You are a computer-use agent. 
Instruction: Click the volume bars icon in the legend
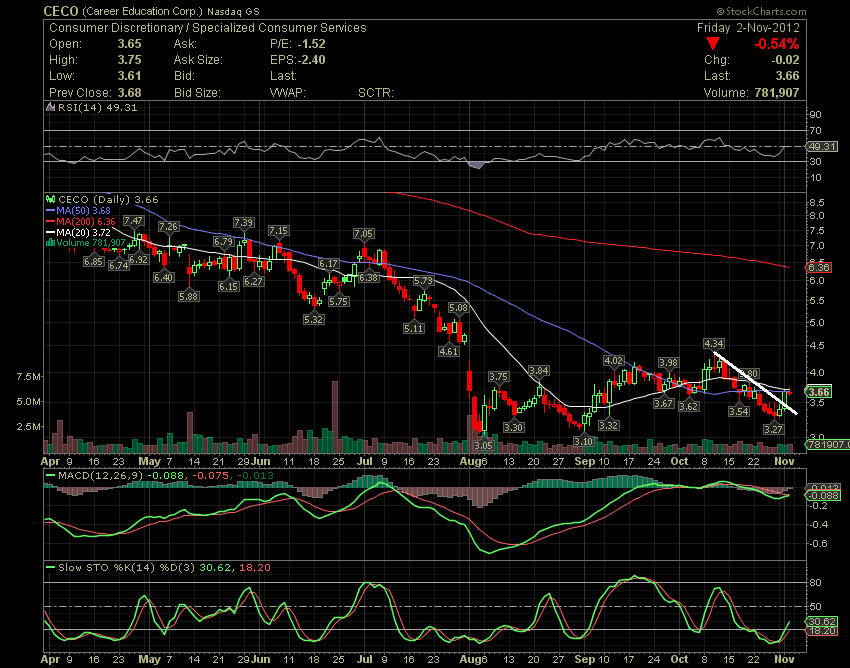51,242
